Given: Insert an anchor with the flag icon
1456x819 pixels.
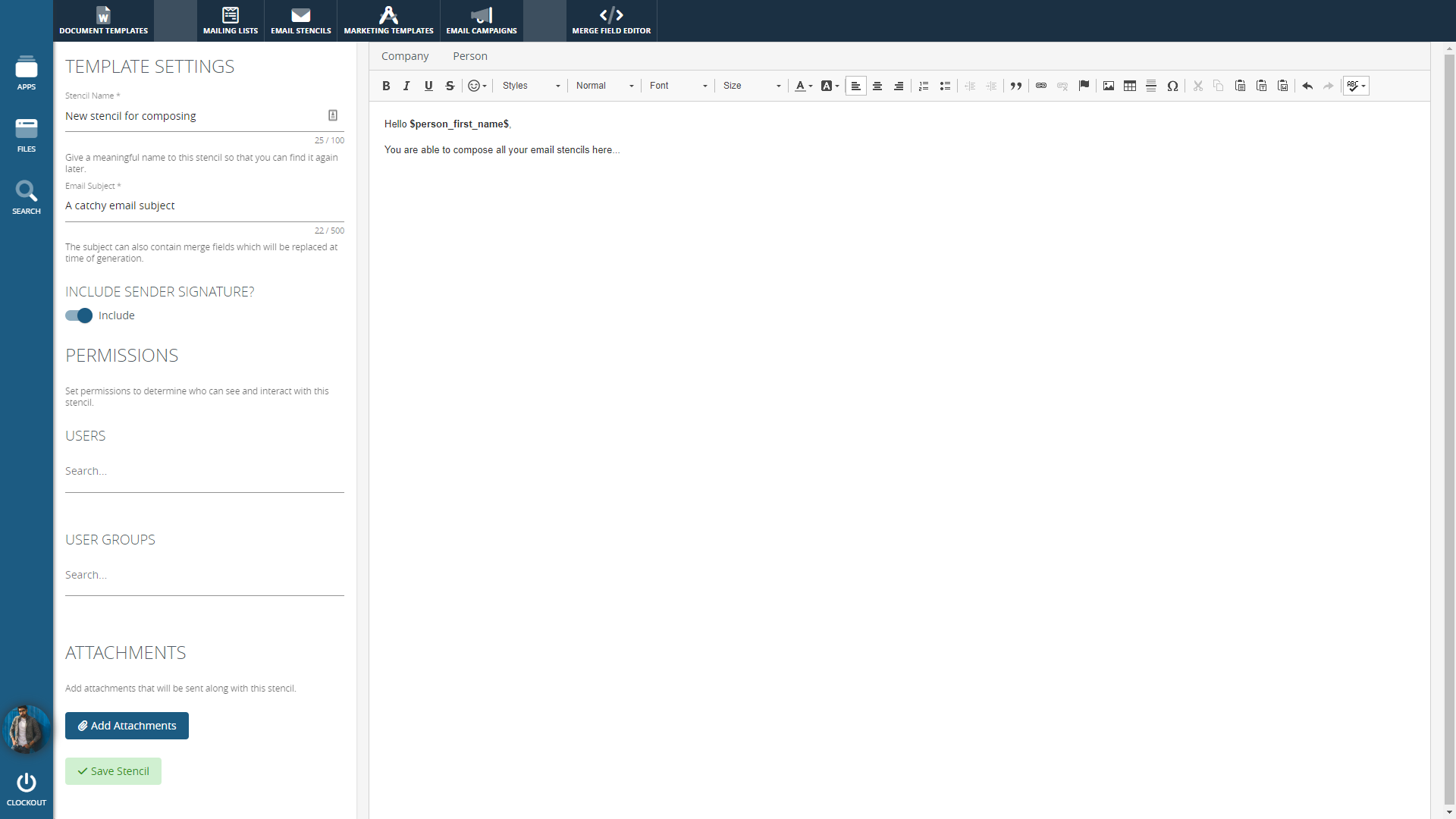Looking at the screenshot, I should tap(1084, 86).
